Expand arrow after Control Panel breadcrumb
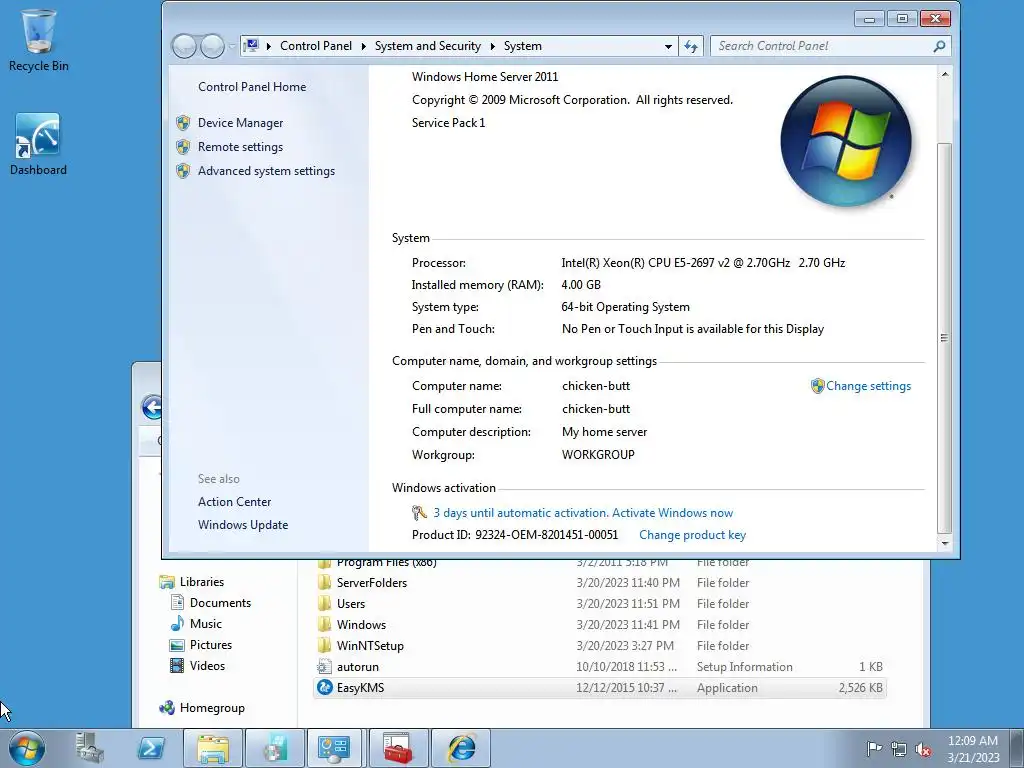 point(364,46)
